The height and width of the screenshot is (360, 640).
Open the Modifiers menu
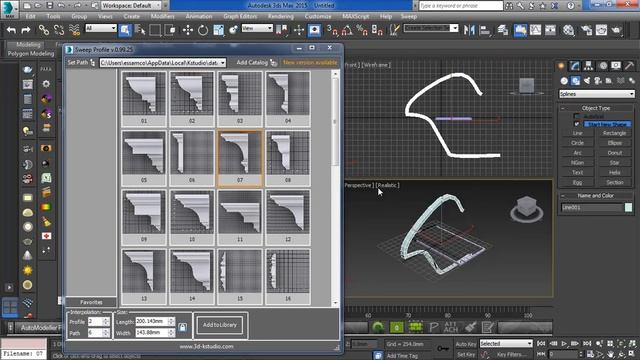(162, 16)
